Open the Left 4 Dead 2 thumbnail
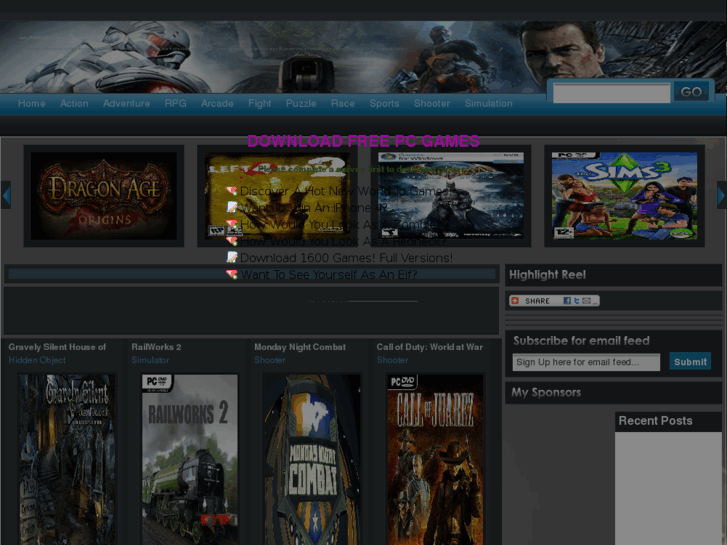This screenshot has height=545, width=727. point(277,196)
